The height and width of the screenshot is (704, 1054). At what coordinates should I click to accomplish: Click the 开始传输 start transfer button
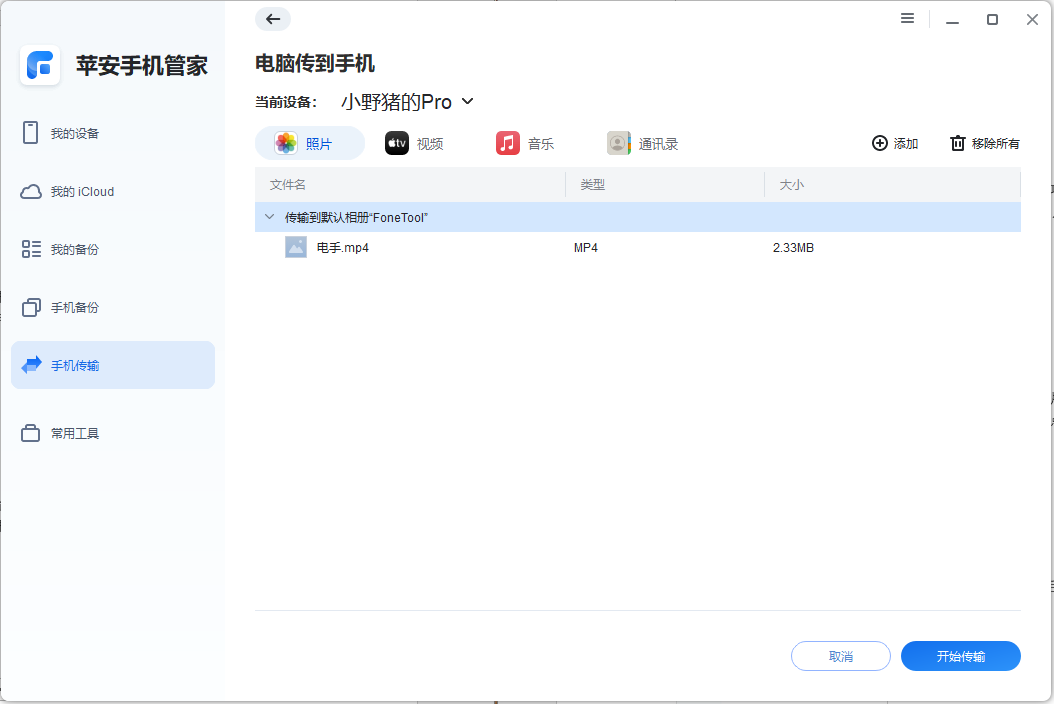(x=960, y=656)
